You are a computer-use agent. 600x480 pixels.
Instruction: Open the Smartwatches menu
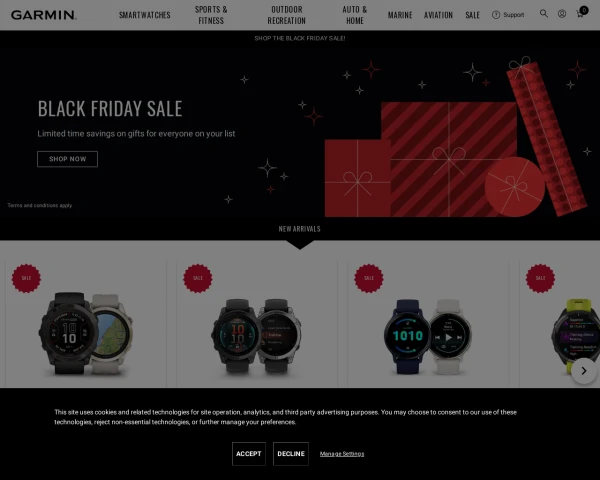(145, 15)
